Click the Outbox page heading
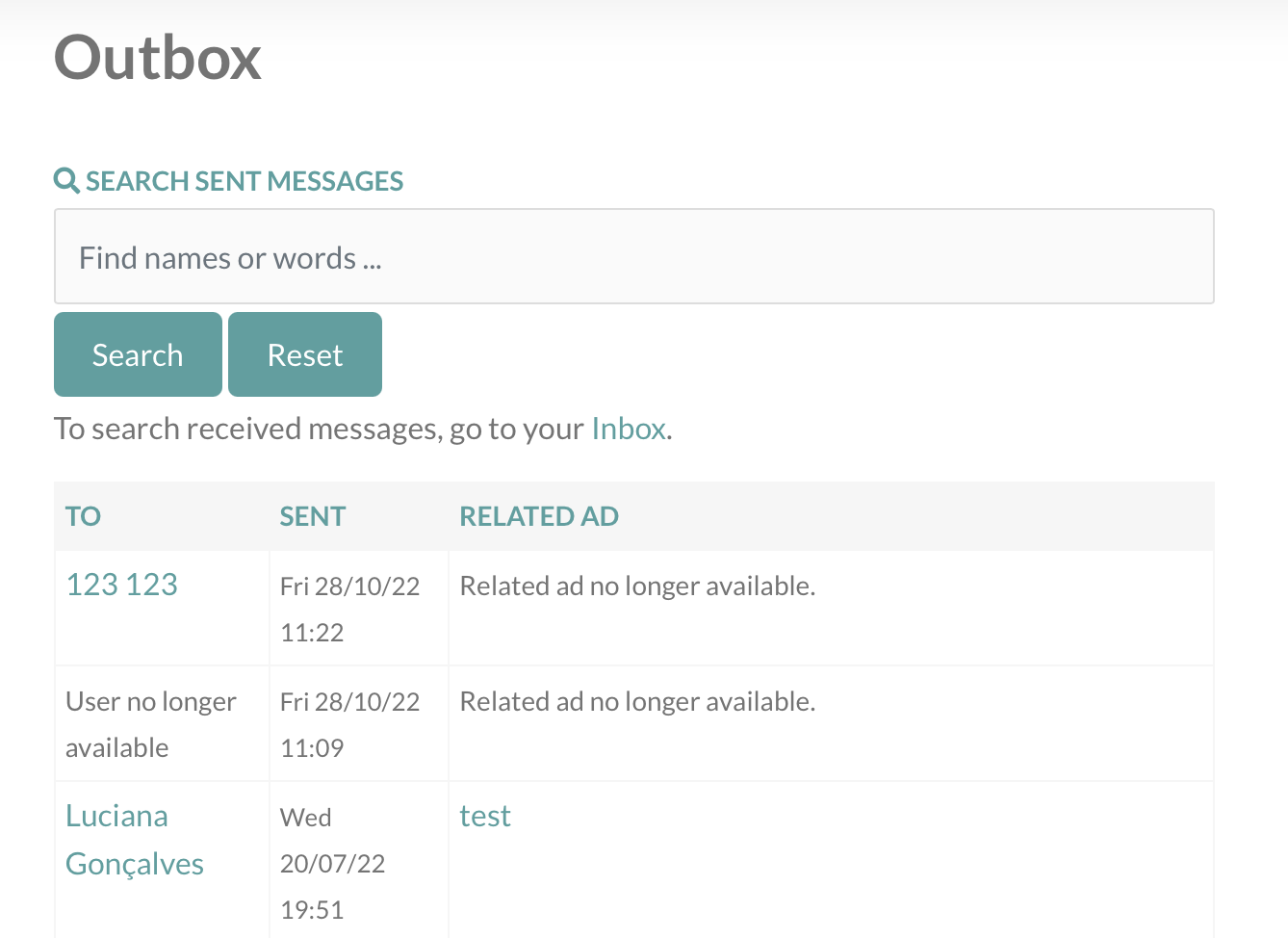This screenshot has width=1288, height=938. [158, 58]
